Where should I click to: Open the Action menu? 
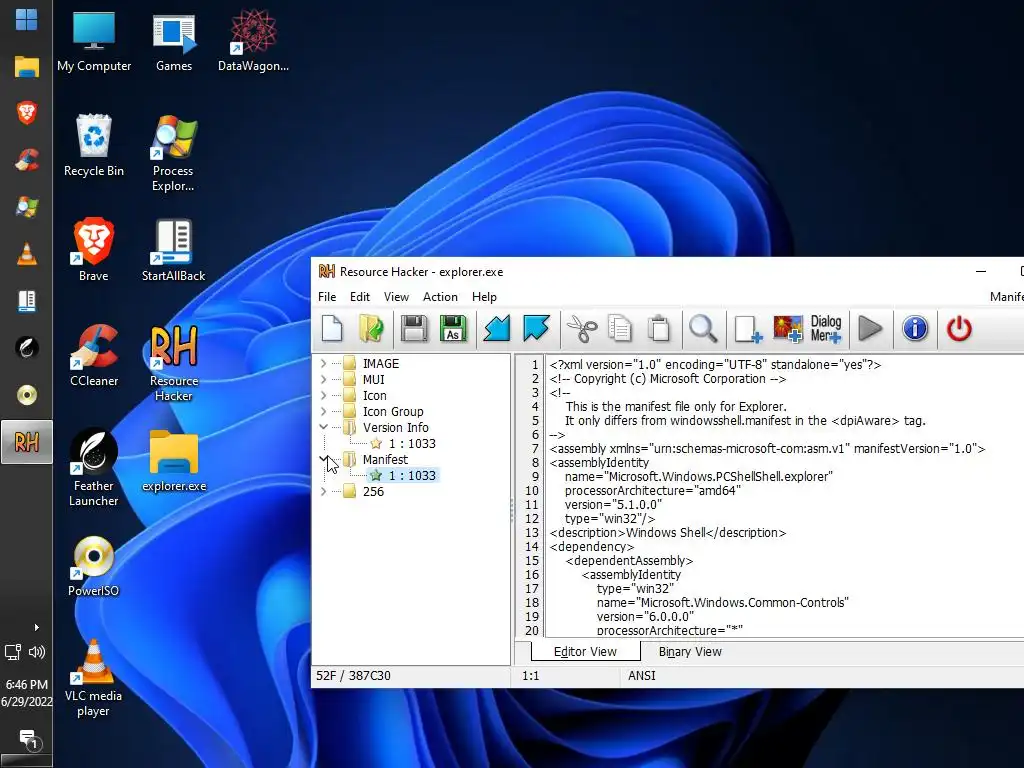coord(440,296)
